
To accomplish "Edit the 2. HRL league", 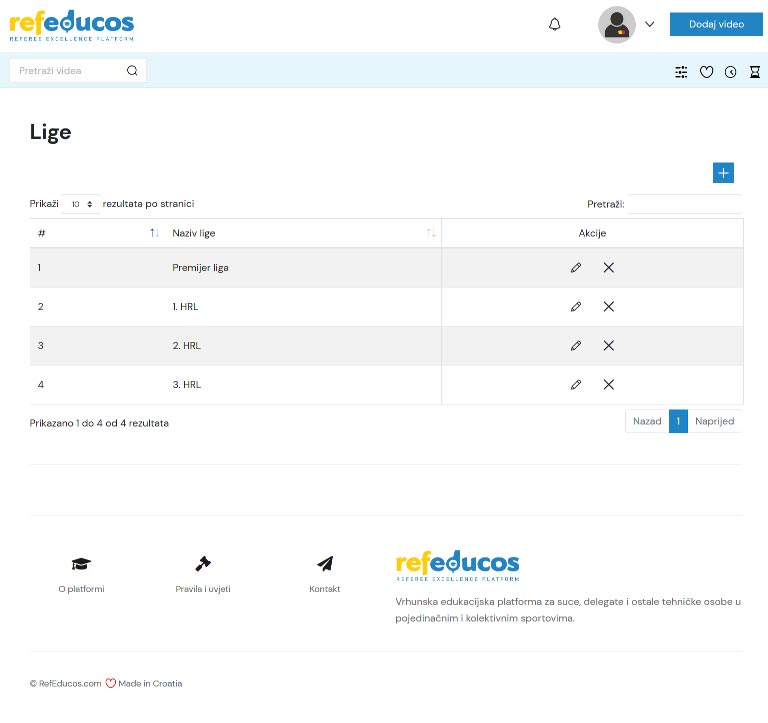I will [x=576, y=346].
